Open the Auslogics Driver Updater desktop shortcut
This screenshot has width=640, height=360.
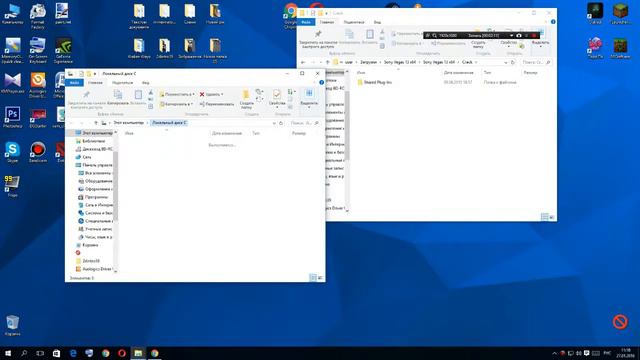tap(38, 85)
